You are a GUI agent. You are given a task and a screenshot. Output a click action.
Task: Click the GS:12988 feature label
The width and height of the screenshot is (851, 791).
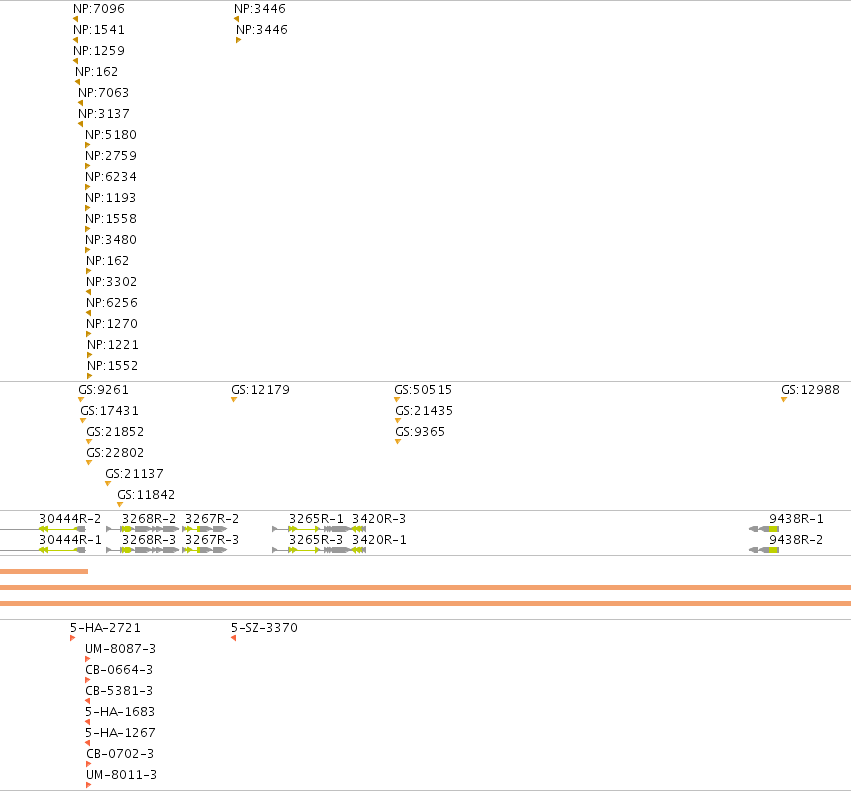810,390
